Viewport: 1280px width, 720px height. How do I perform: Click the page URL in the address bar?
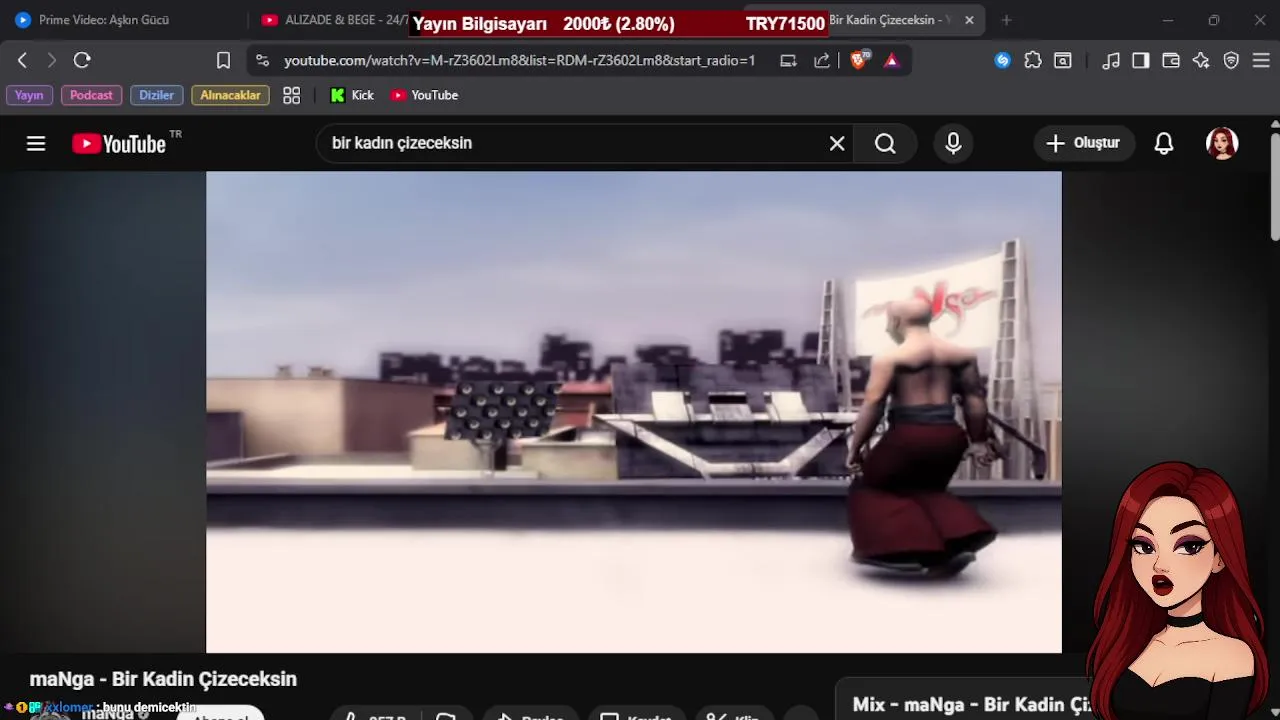click(x=519, y=61)
